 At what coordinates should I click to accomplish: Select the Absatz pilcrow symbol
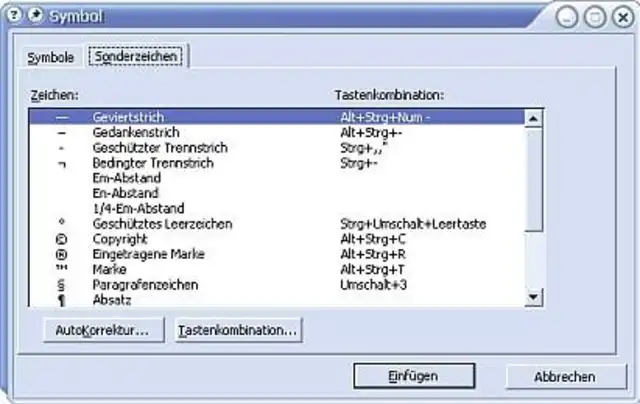[x=63, y=299]
